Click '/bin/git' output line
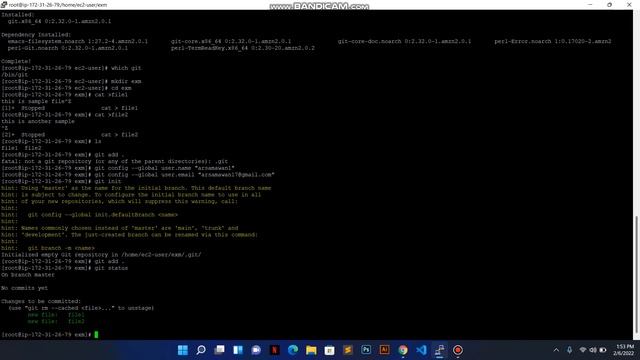640x360 pixels. [x=15, y=75]
